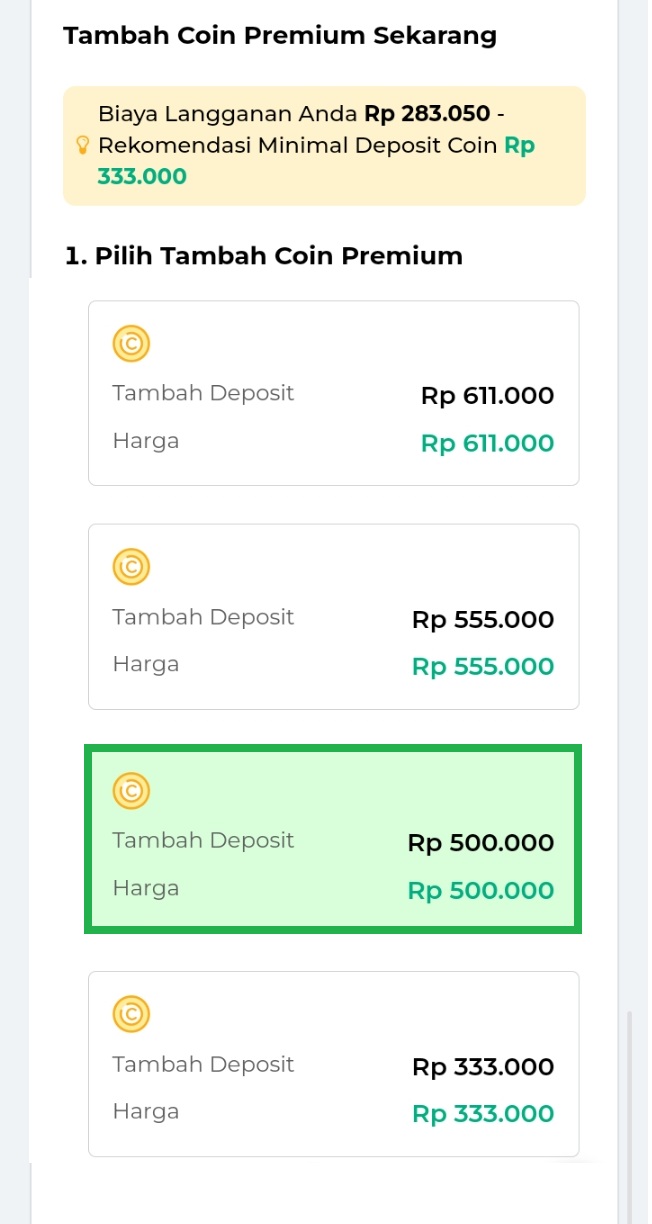
Task: Click the green Harga Rp 333.000 price
Action: [x=483, y=1114]
